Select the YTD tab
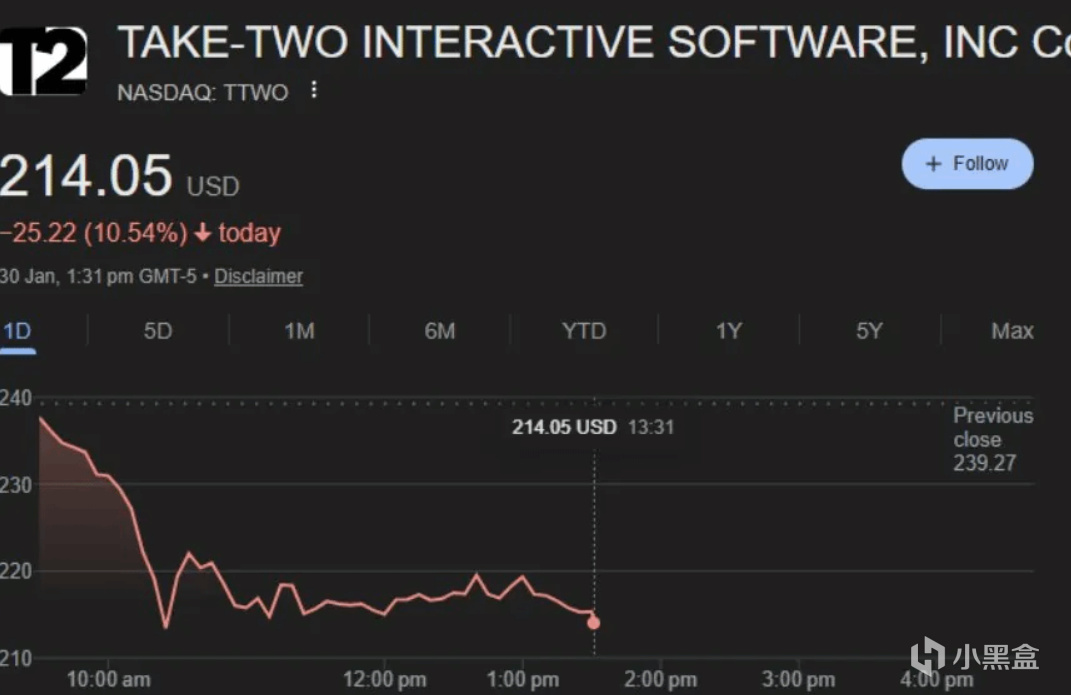 click(584, 331)
